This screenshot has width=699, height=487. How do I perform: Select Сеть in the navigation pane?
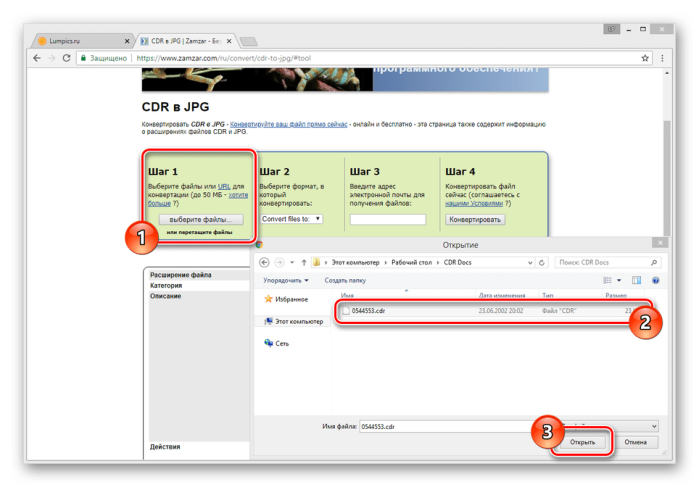[277, 343]
